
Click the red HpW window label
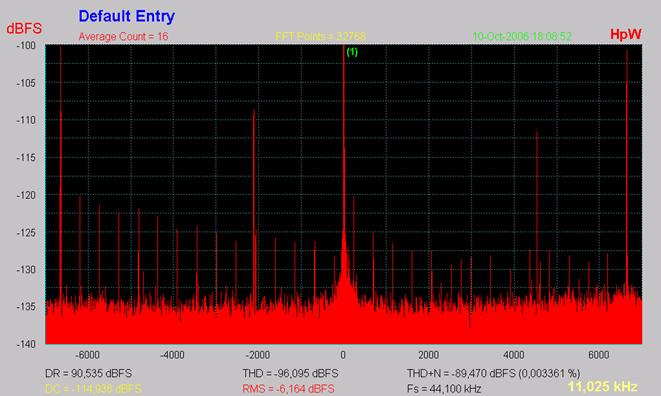(626, 34)
